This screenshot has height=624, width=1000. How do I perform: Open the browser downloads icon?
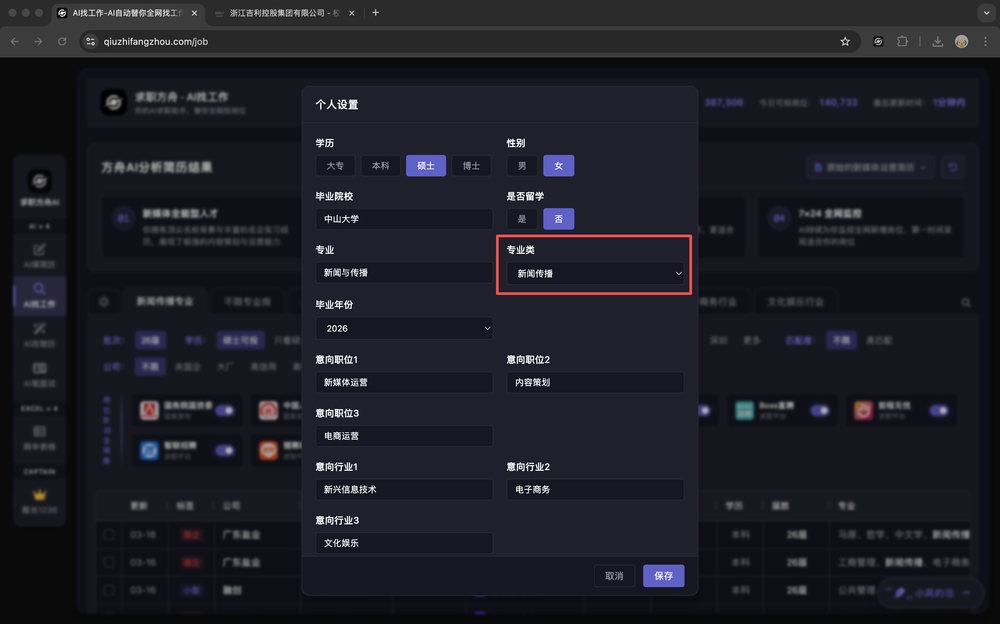point(938,41)
